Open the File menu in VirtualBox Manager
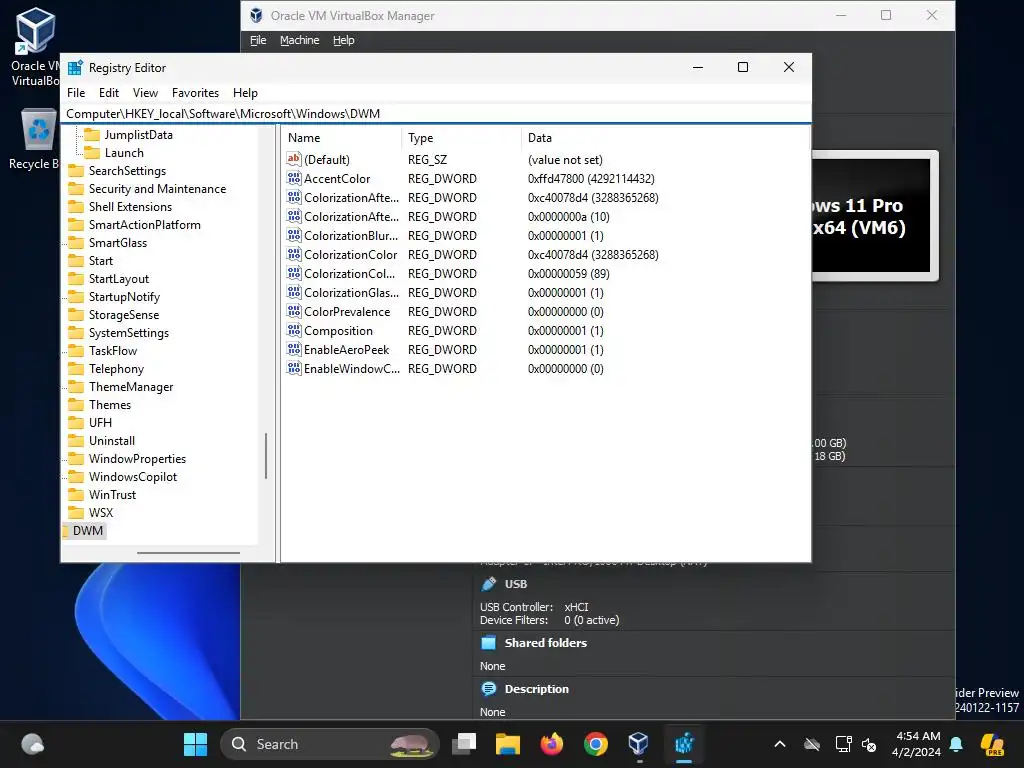 [x=258, y=40]
